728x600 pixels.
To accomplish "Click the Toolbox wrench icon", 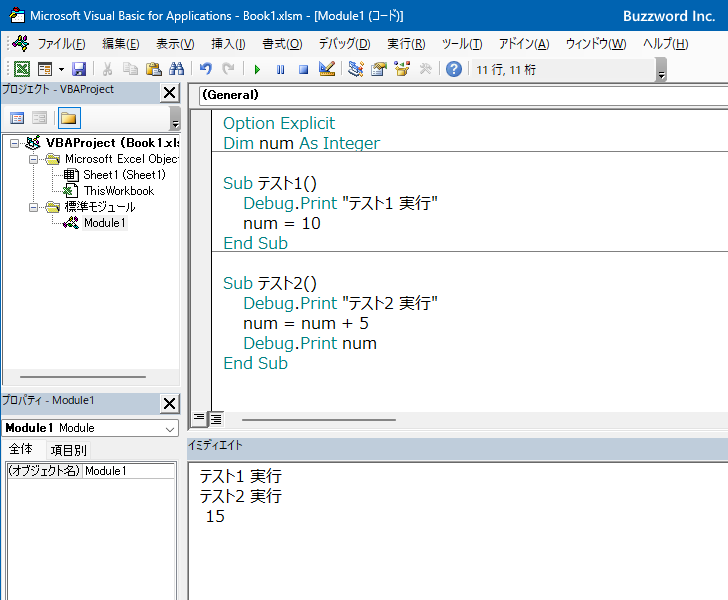I will tap(425, 69).
